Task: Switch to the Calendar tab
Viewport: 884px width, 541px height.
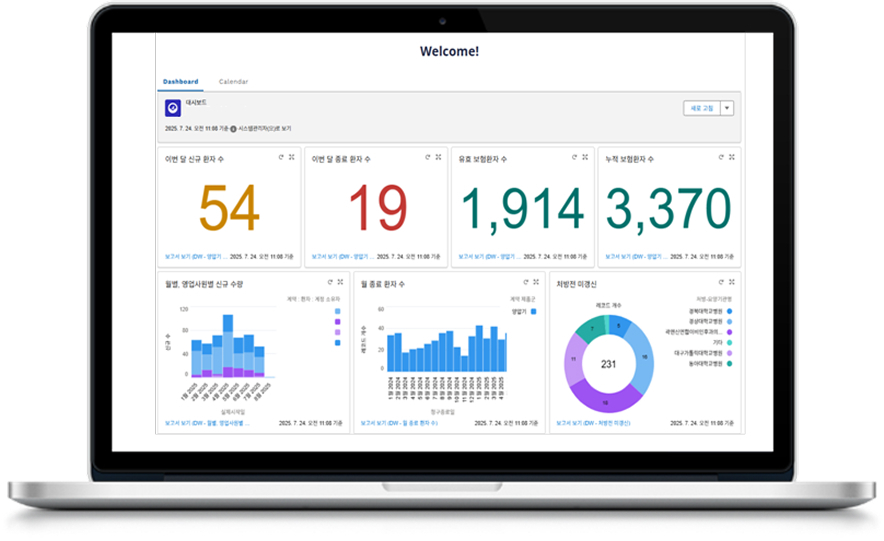Action: coord(233,81)
